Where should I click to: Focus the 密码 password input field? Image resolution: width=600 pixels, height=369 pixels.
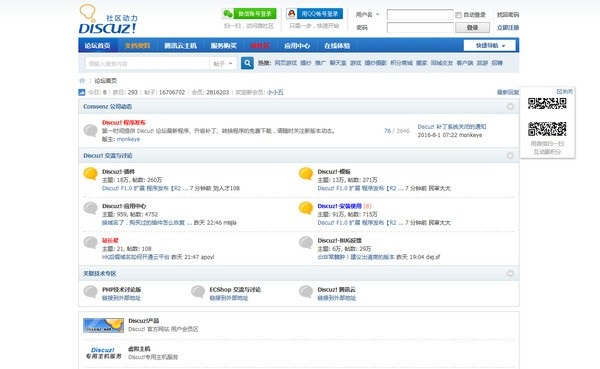click(420, 28)
